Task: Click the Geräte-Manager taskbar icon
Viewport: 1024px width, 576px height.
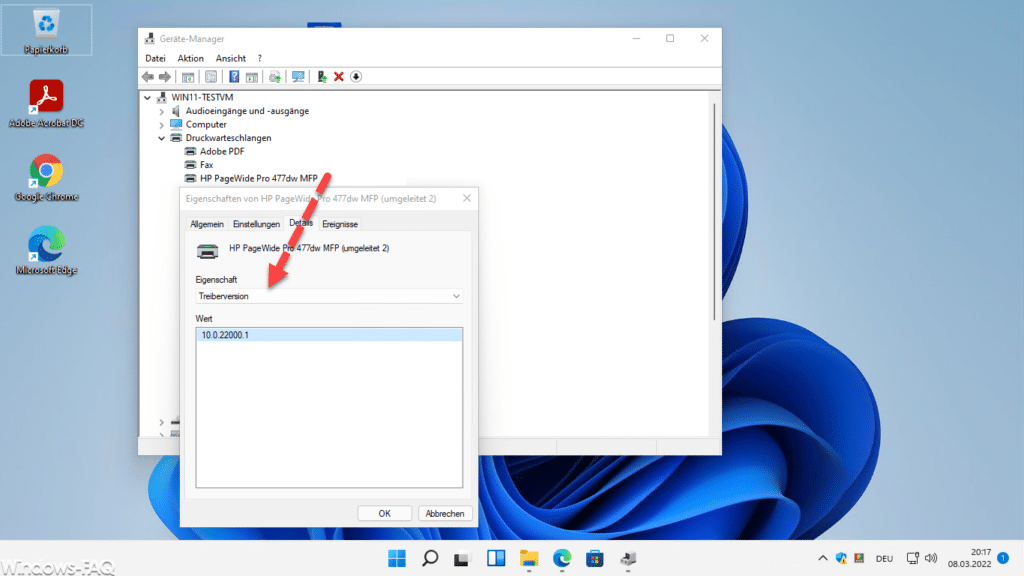Action: pos(628,558)
